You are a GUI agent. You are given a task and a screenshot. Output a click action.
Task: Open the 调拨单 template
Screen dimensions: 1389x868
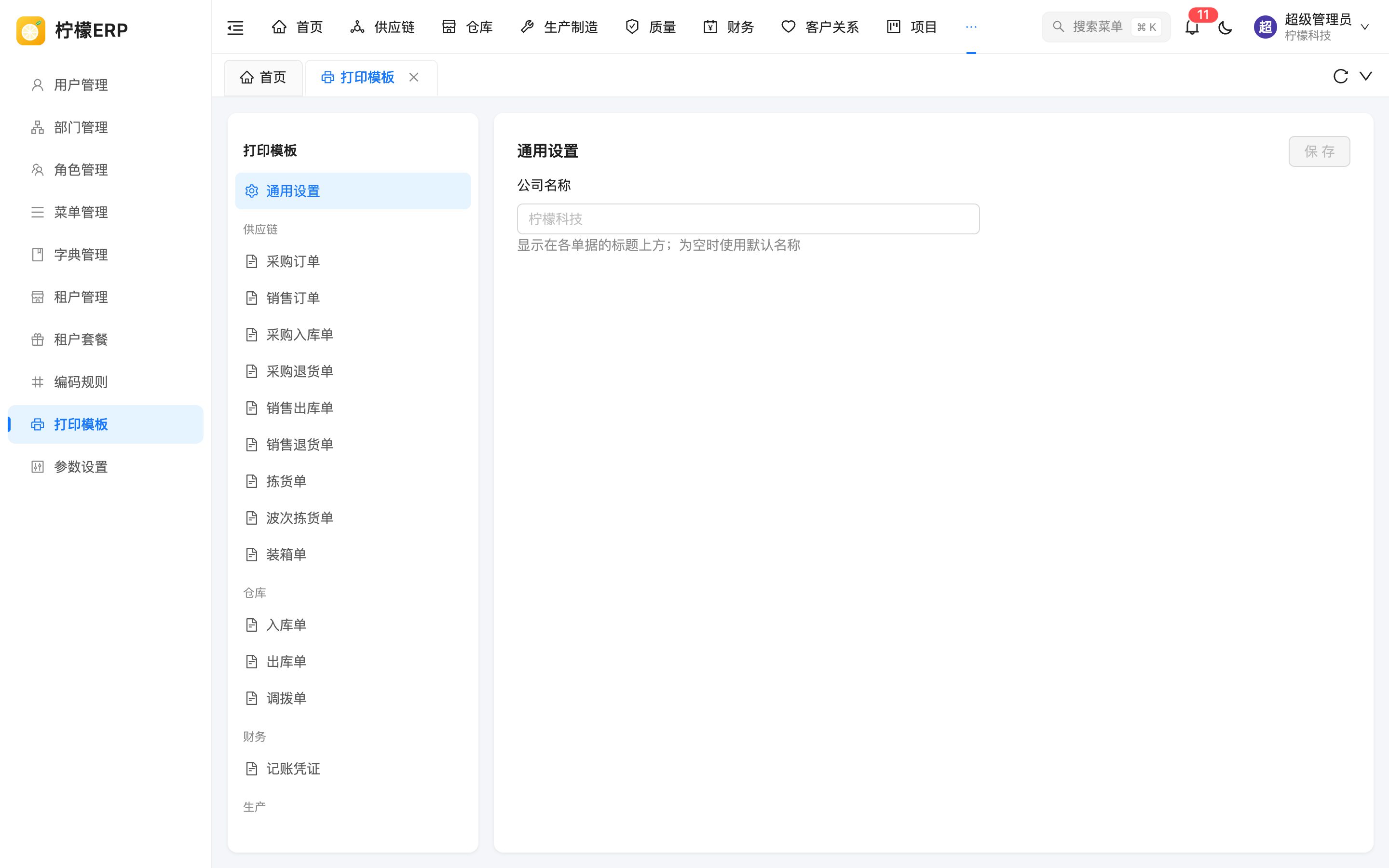353,699
